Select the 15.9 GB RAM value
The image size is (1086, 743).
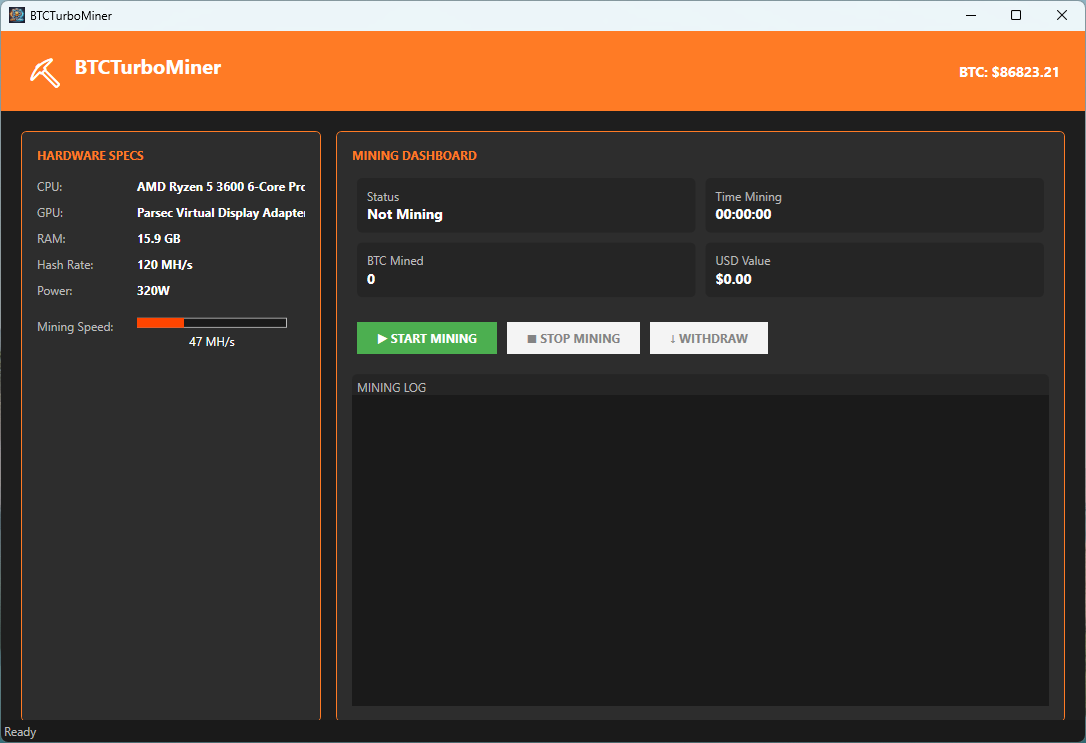pyautogui.click(x=159, y=239)
